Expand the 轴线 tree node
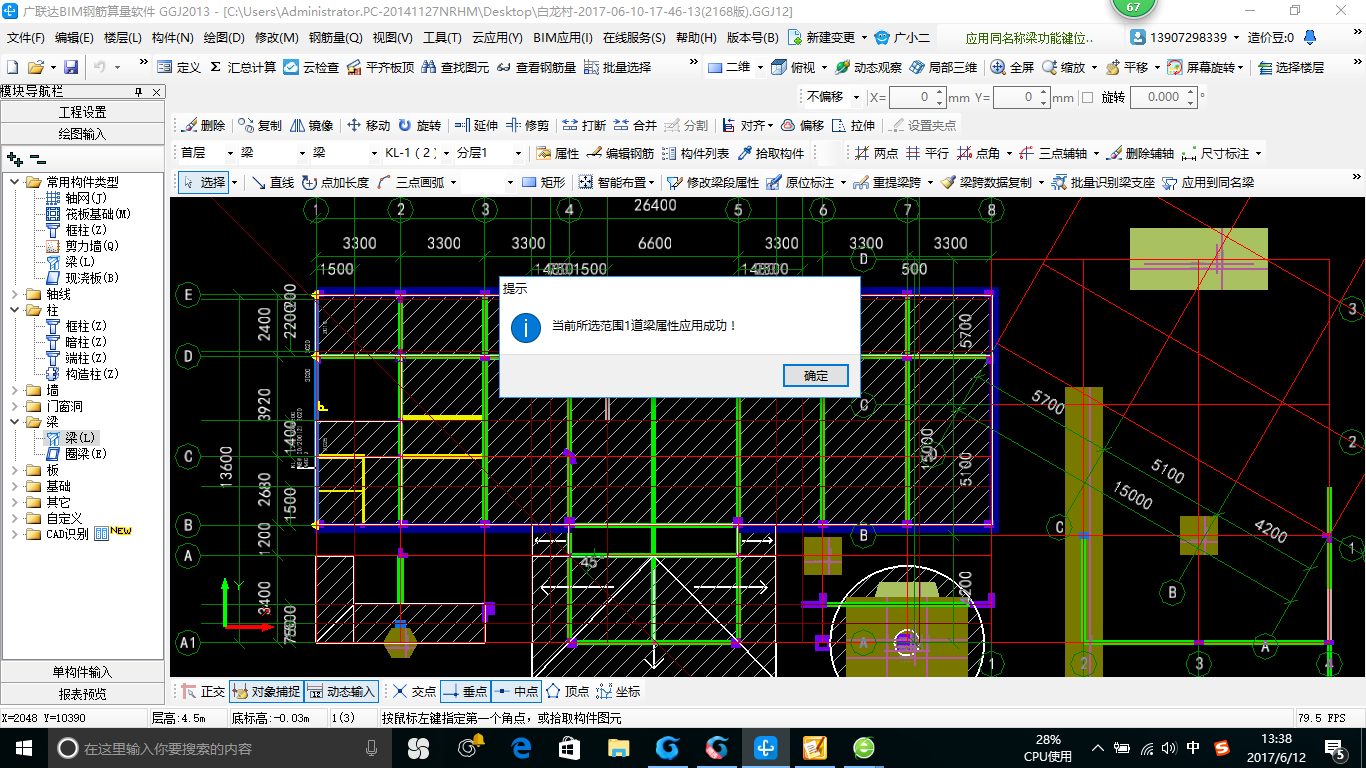 point(14,294)
